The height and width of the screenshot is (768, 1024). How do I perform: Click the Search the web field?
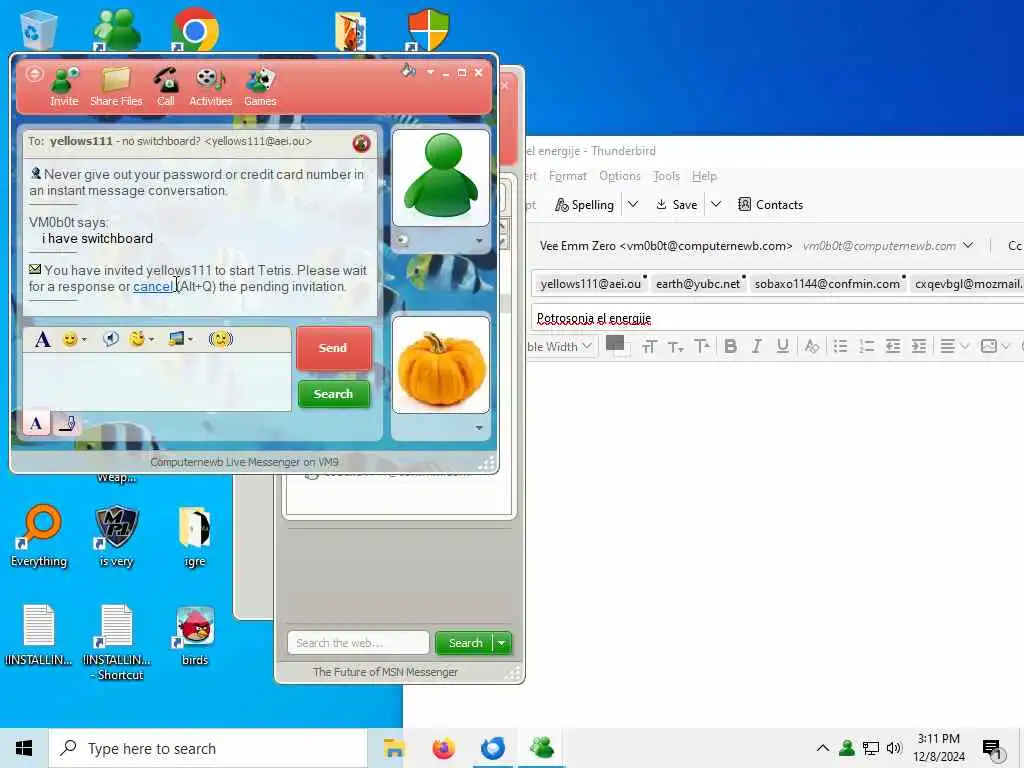358,643
